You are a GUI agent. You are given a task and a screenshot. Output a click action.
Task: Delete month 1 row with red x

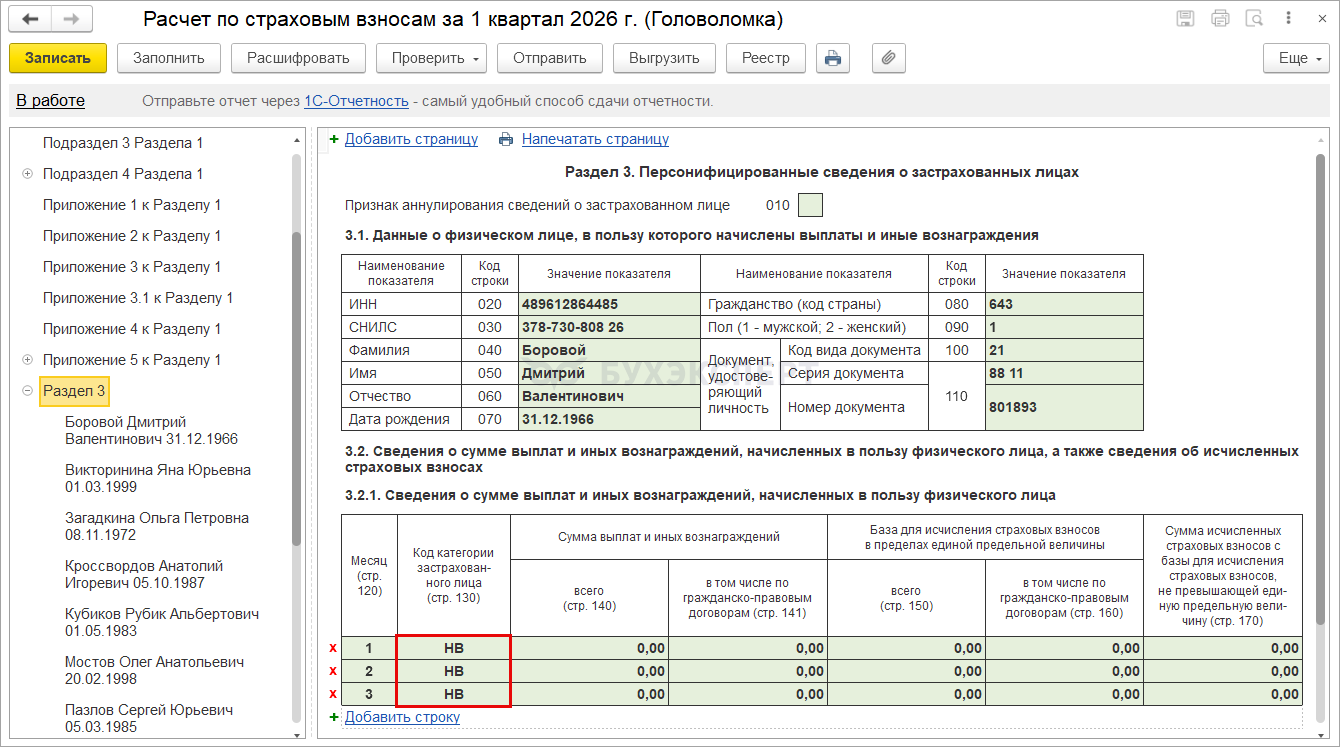click(333, 648)
